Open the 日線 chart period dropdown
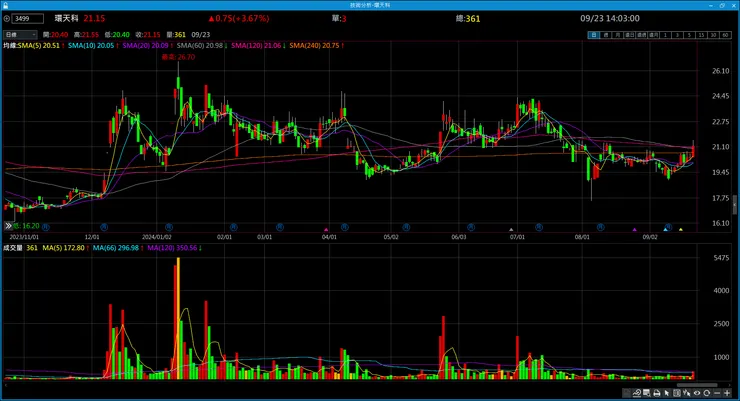This screenshot has width=740, height=401. point(20,34)
